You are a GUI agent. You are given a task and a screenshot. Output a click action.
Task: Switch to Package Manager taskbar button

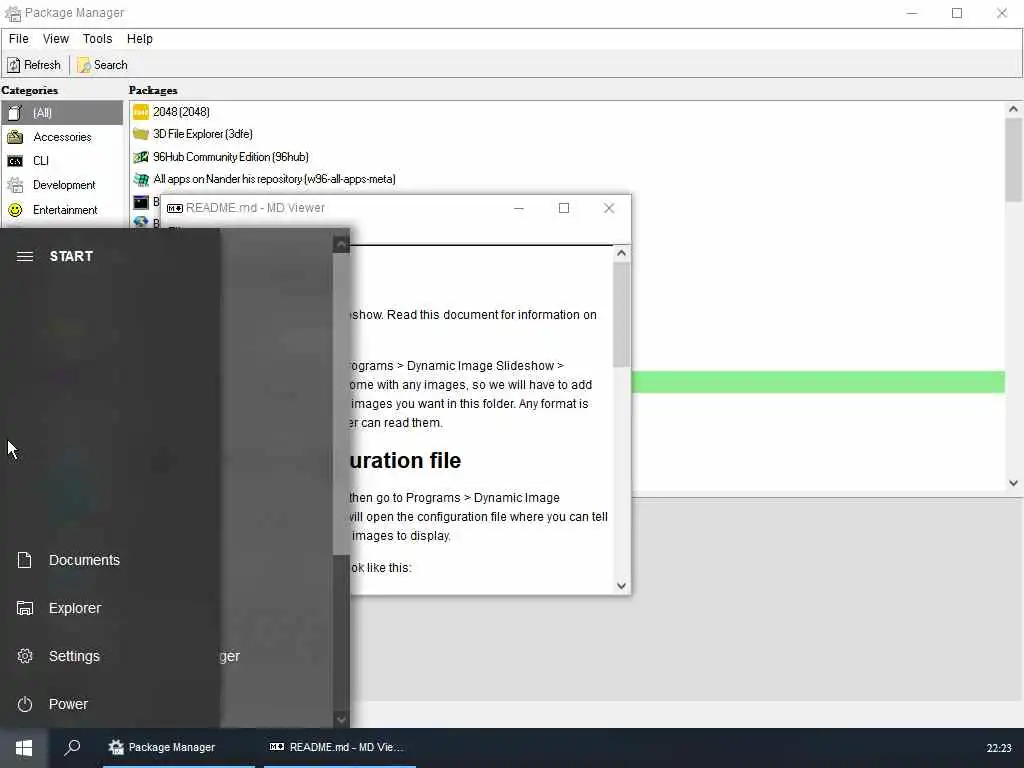(178, 748)
